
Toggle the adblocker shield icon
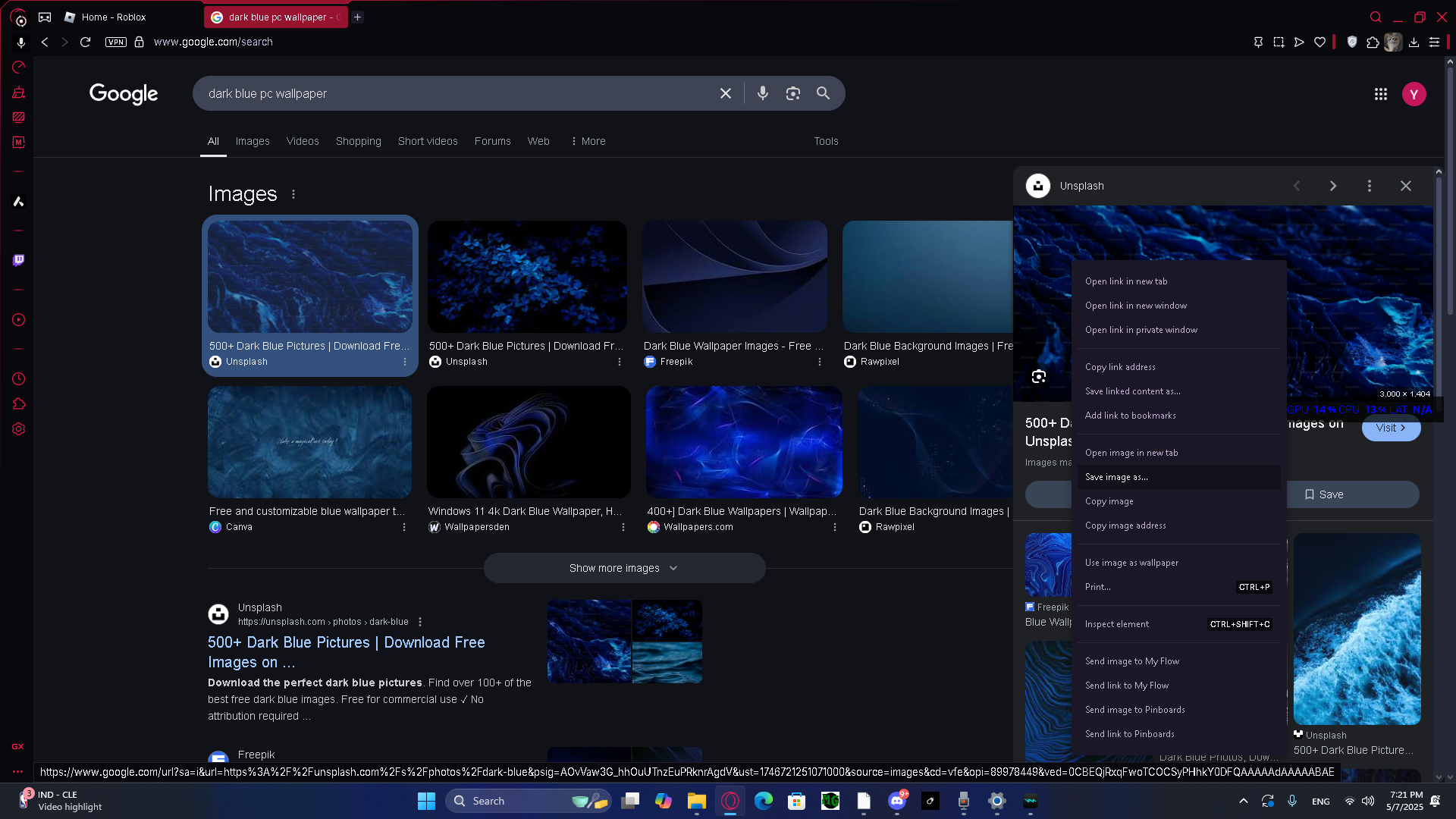(1351, 42)
